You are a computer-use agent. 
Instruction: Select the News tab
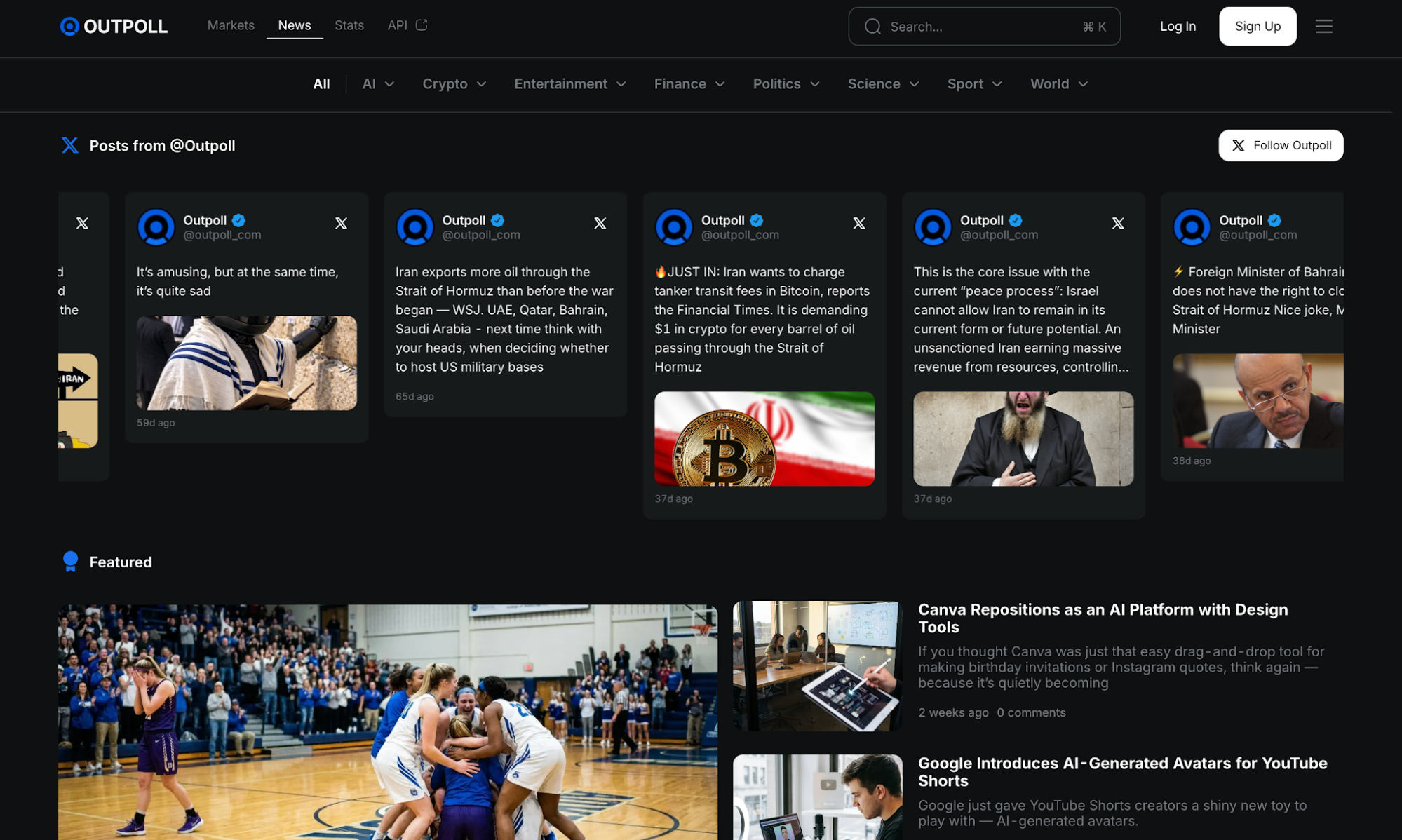(295, 25)
